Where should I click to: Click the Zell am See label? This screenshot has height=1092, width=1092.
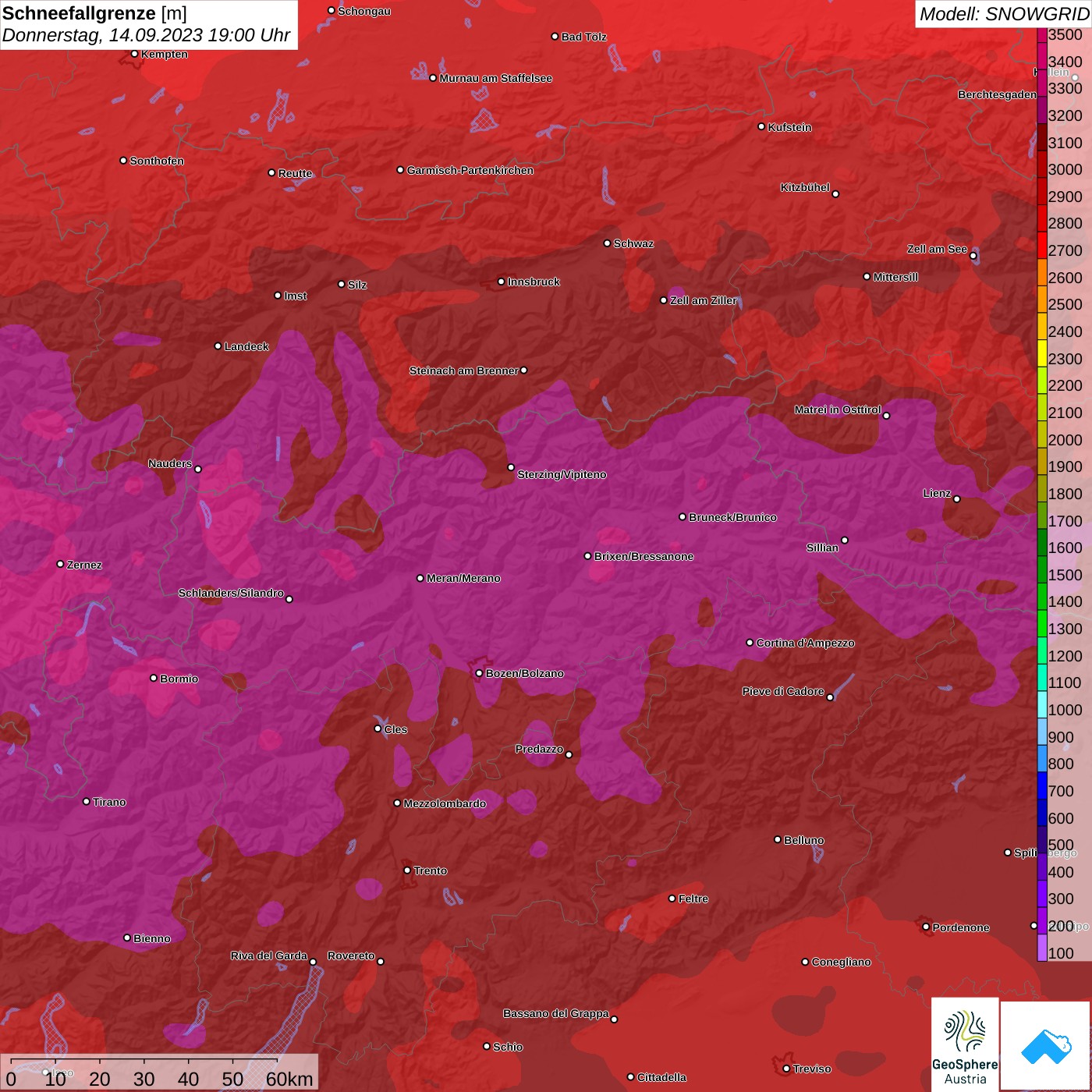(937, 249)
